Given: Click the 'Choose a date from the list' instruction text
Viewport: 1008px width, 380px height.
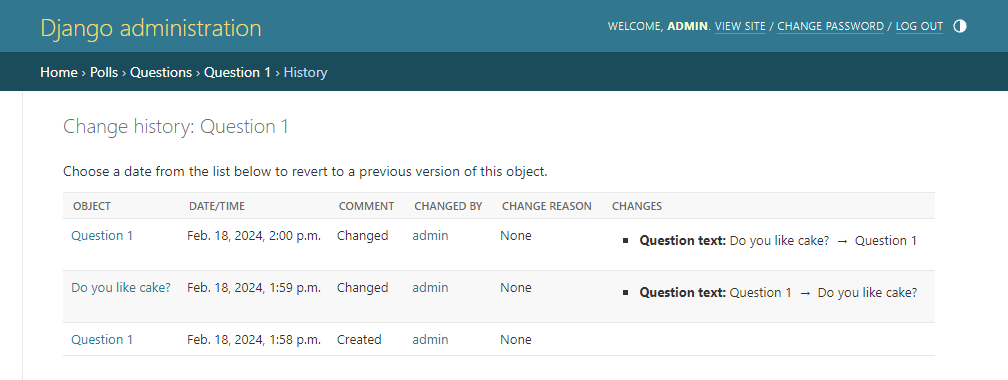Looking at the screenshot, I should tap(305, 172).
